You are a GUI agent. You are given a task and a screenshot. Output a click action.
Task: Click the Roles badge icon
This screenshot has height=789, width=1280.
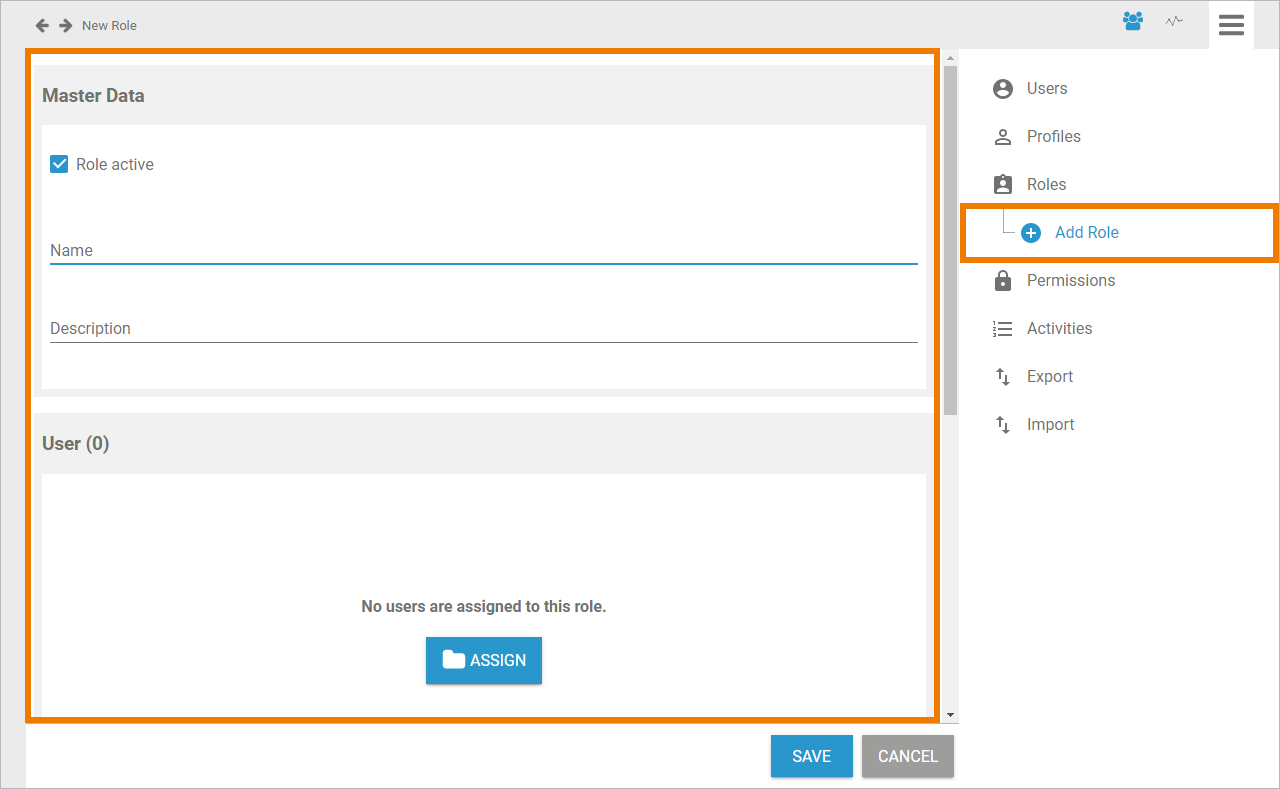coord(1003,185)
